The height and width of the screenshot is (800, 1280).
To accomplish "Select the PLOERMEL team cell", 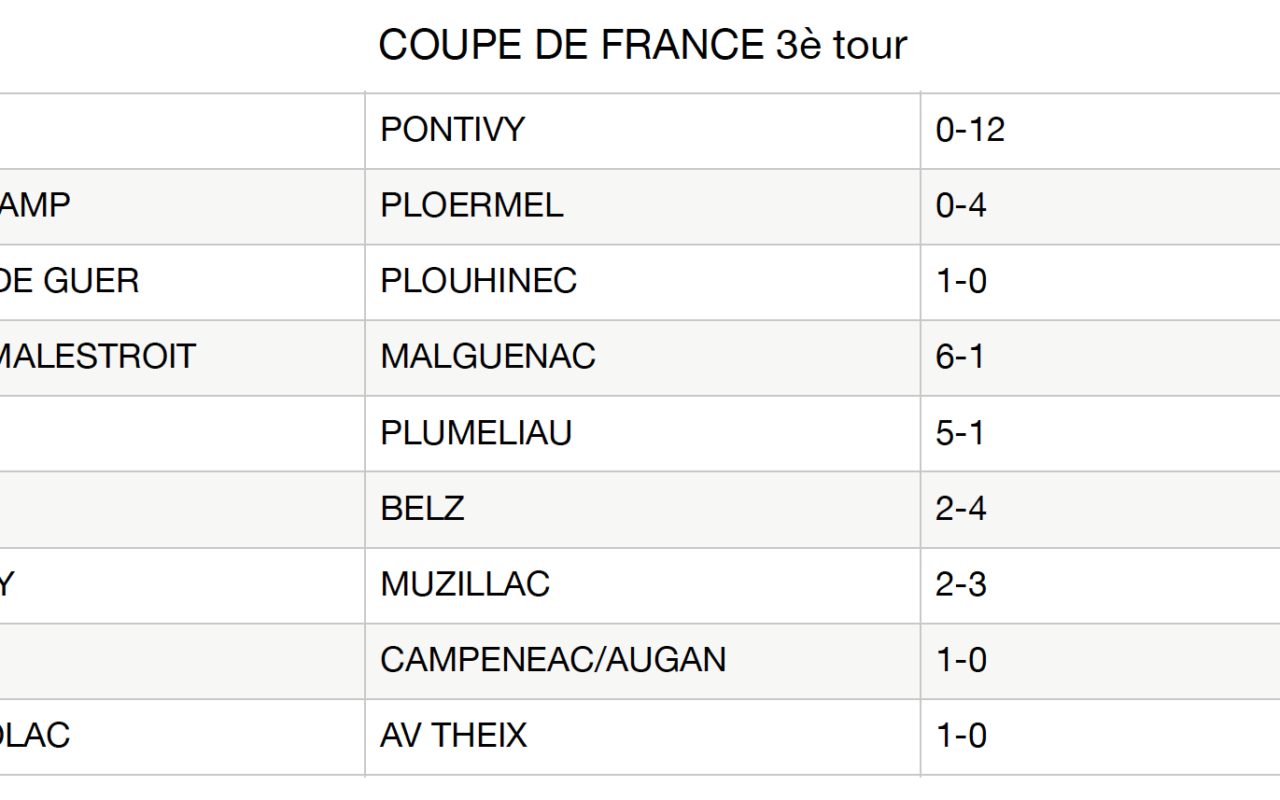I will tap(471, 206).
